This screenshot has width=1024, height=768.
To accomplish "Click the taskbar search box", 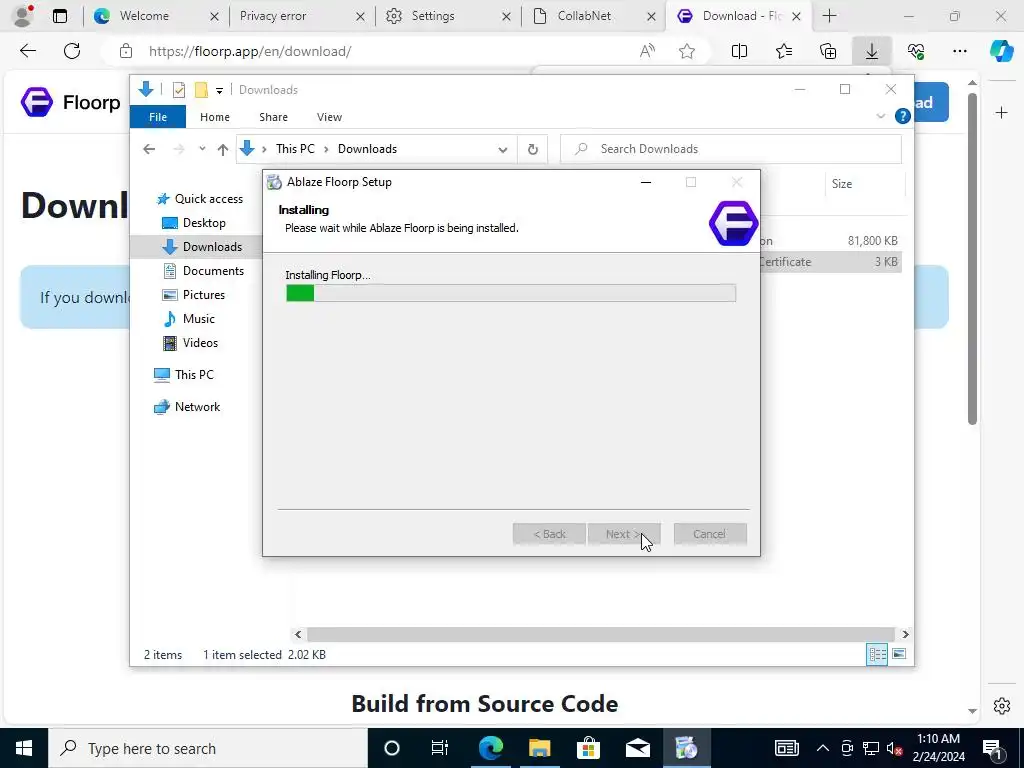I will [x=208, y=748].
